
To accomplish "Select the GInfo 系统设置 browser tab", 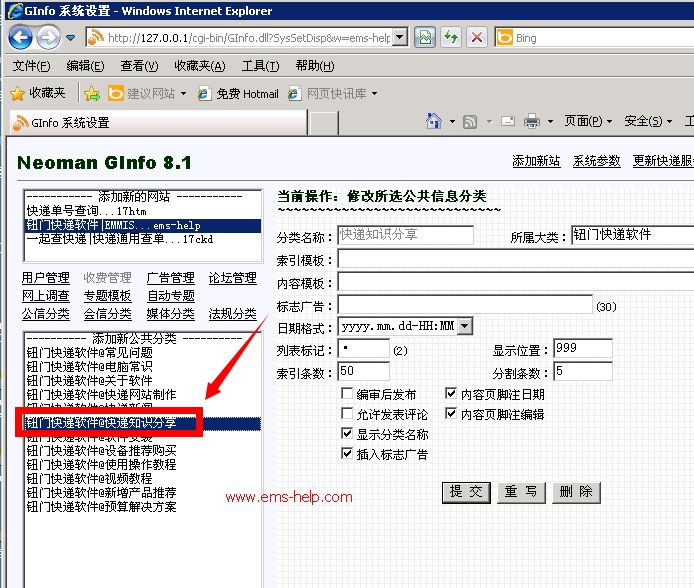I will click(x=158, y=123).
